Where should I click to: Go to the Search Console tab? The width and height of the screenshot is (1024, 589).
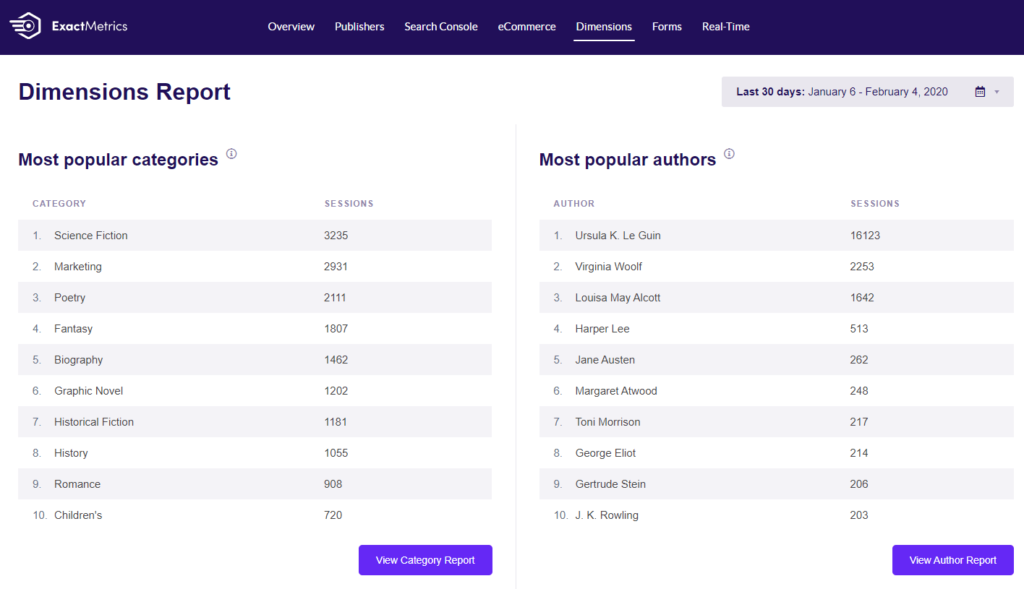tap(441, 27)
